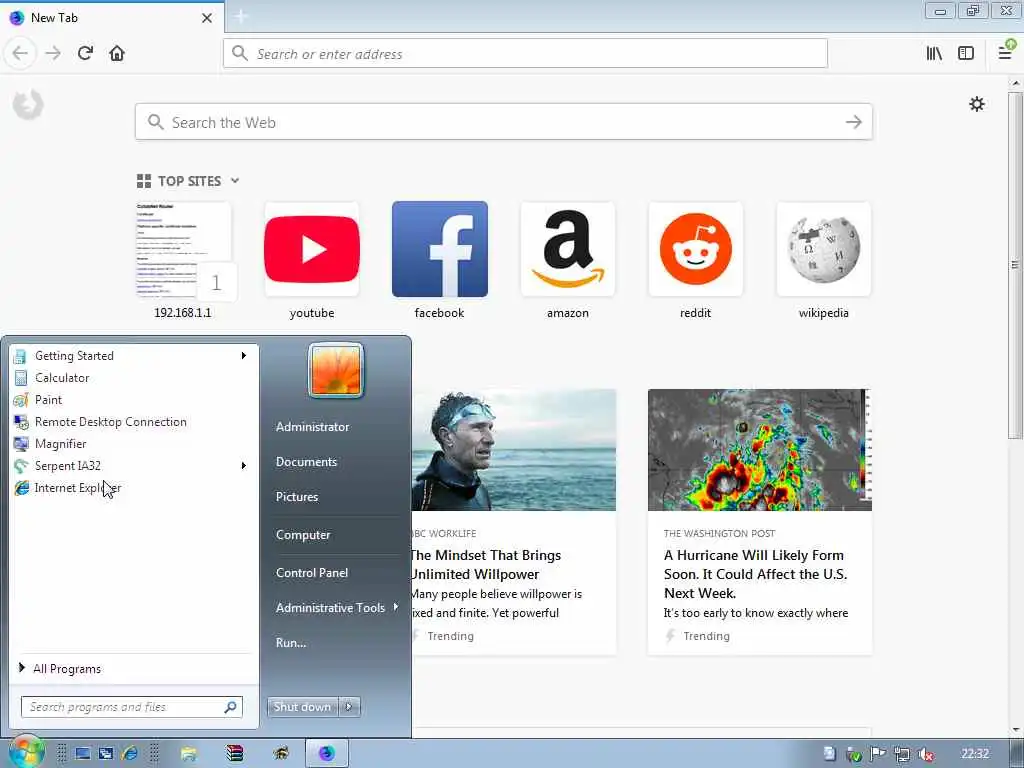The image size is (1024, 768).
Task: Open new tab page settings gear
Action: pyautogui.click(x=976, y=104)
